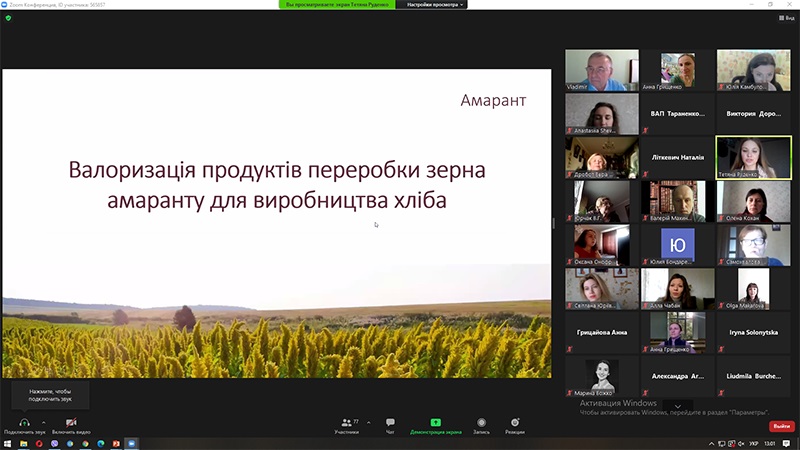Viewport: 800px width, 450px height.
Task: Select the Літкевич Наталія participant tile
Action: coord(678,158)
